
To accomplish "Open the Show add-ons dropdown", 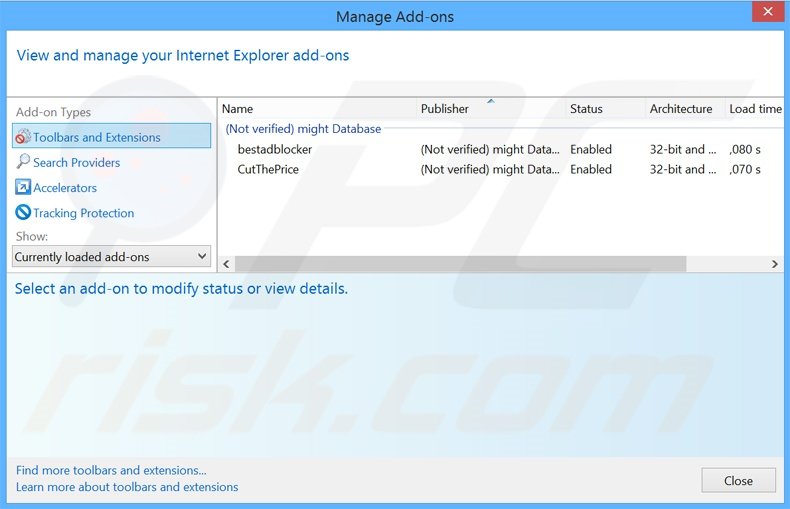I will 111,257.
